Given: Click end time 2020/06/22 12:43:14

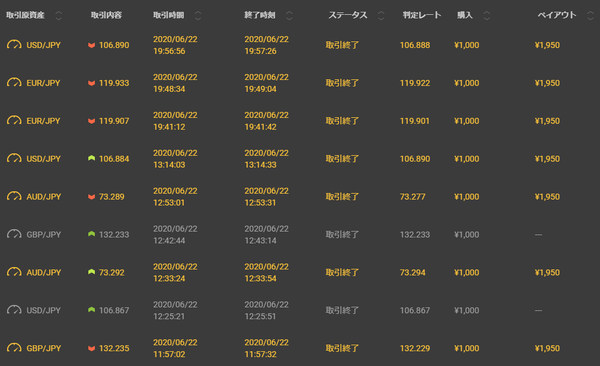Looking at the screenshot, I should tap(267, 235).
